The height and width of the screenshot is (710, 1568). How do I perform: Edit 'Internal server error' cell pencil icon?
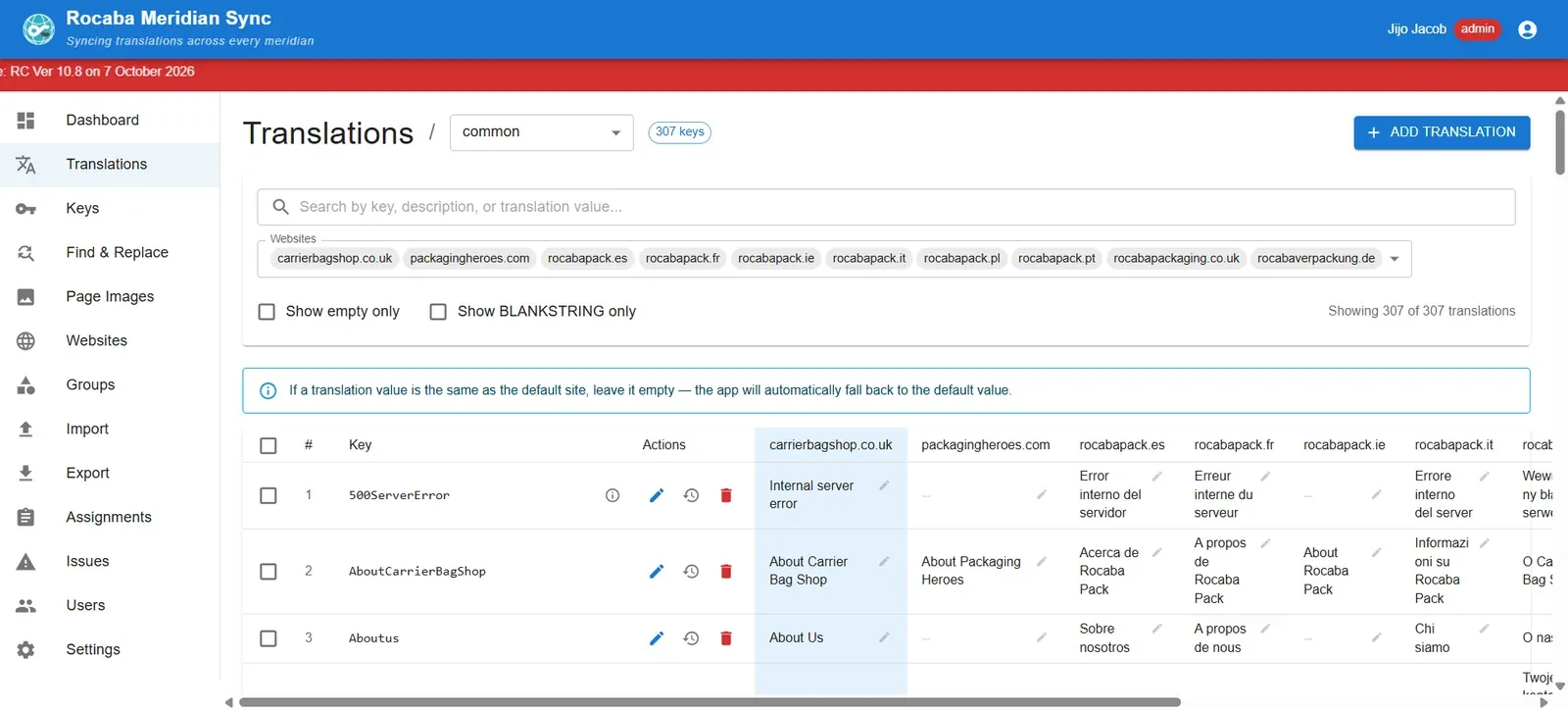(x=884, y=485)
